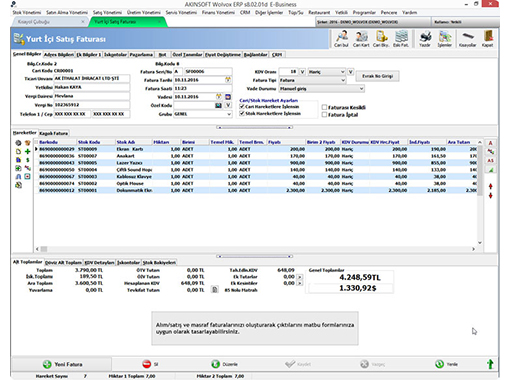This screenshot has height=380, width=510.
Task: Switch to the Kagıdı Fatura tab
Action: [x=53, y=133]
